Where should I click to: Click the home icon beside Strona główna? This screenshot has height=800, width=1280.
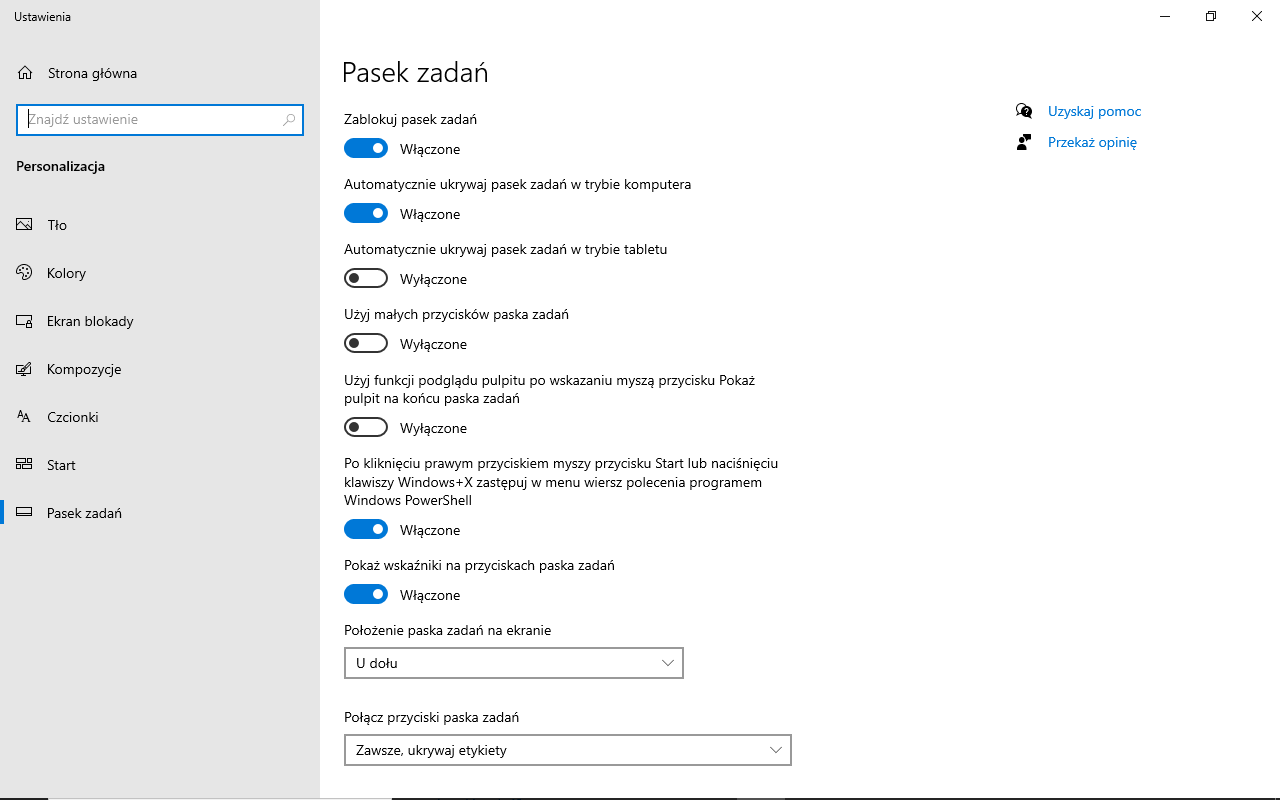click(x=25, y=73)
